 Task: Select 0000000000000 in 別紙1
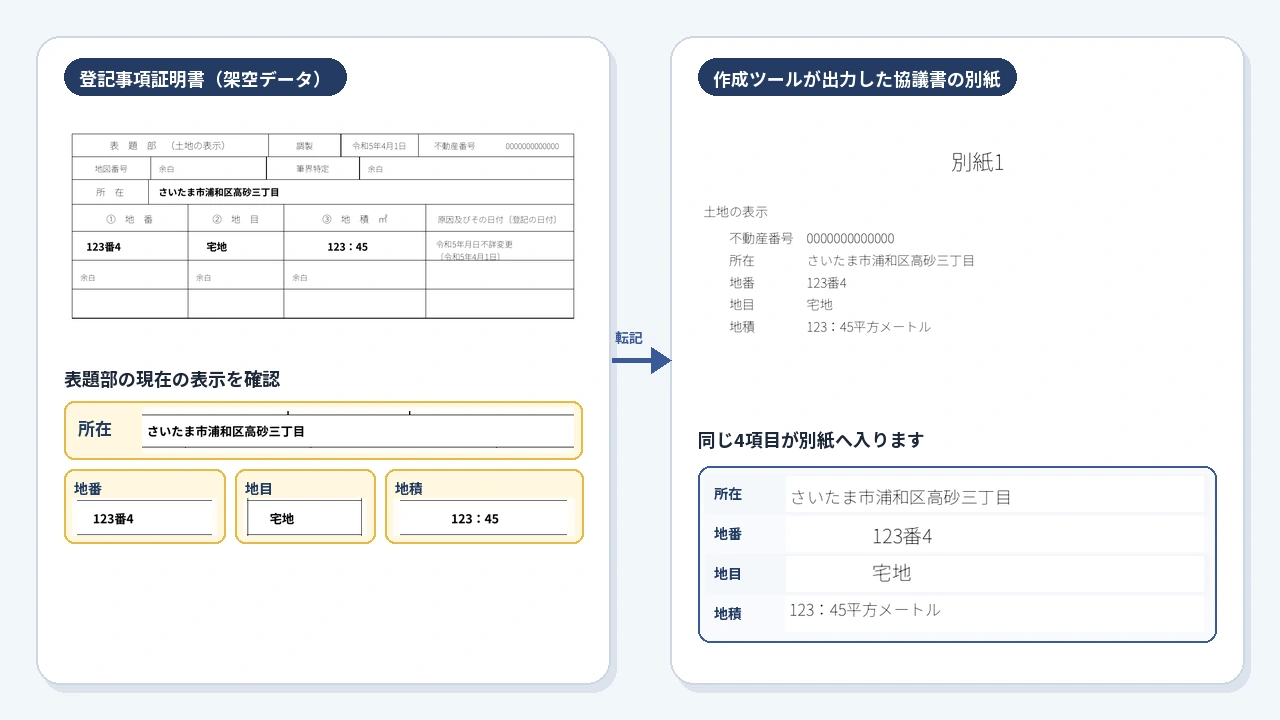pos(850,238)
